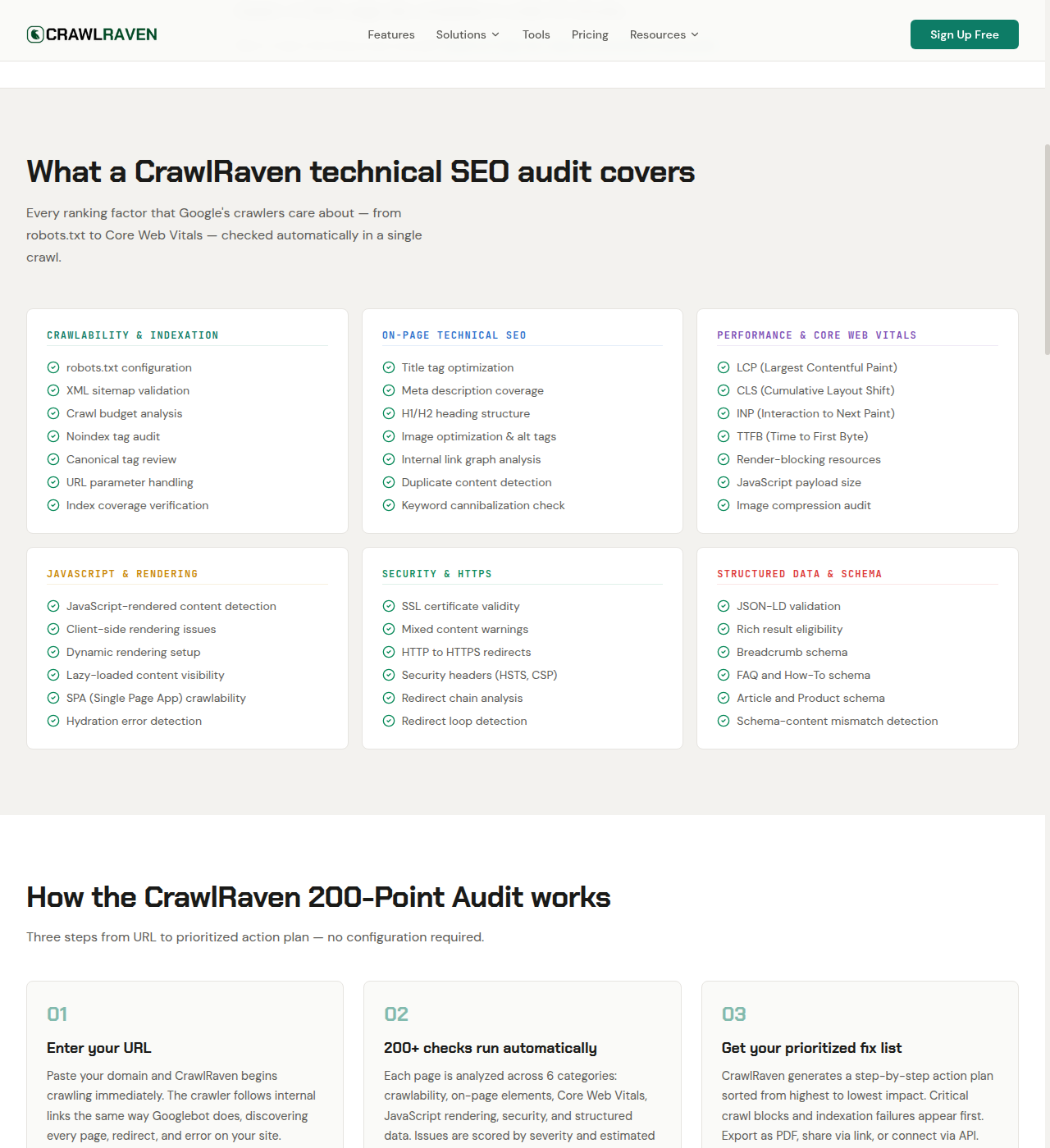Click check icon beside Noindex tag audit
The width and height of the screenshot is (1050, 1148).
tap(53, 436)
